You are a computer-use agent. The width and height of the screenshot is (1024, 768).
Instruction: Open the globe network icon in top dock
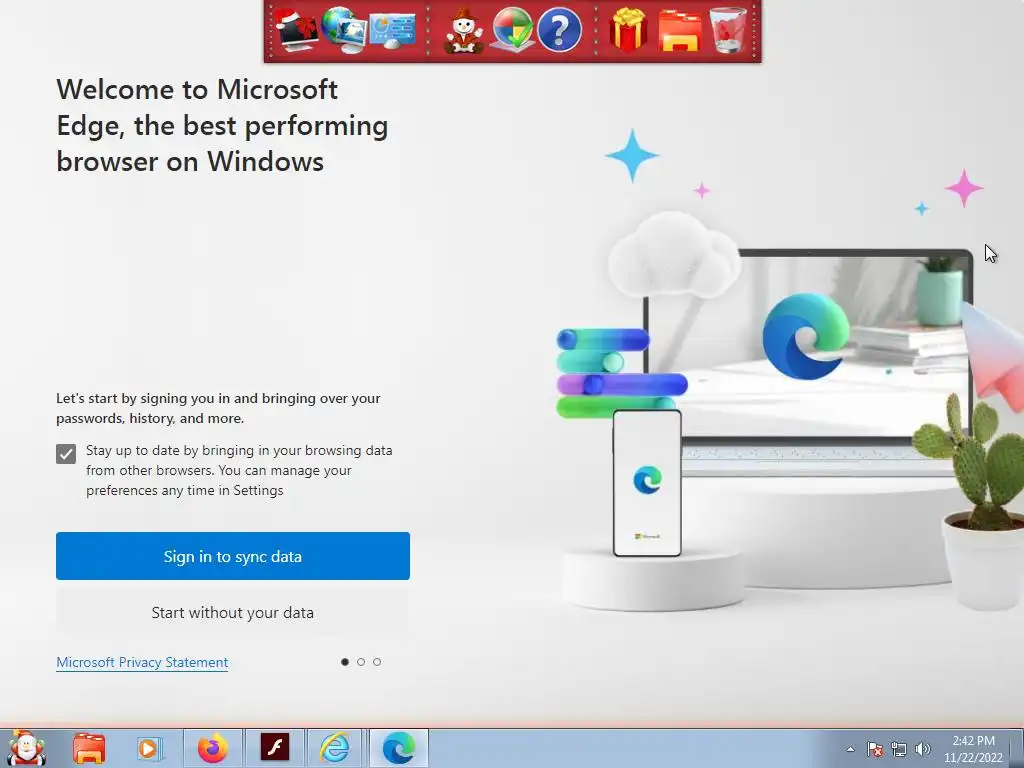(x=344, y=30)
